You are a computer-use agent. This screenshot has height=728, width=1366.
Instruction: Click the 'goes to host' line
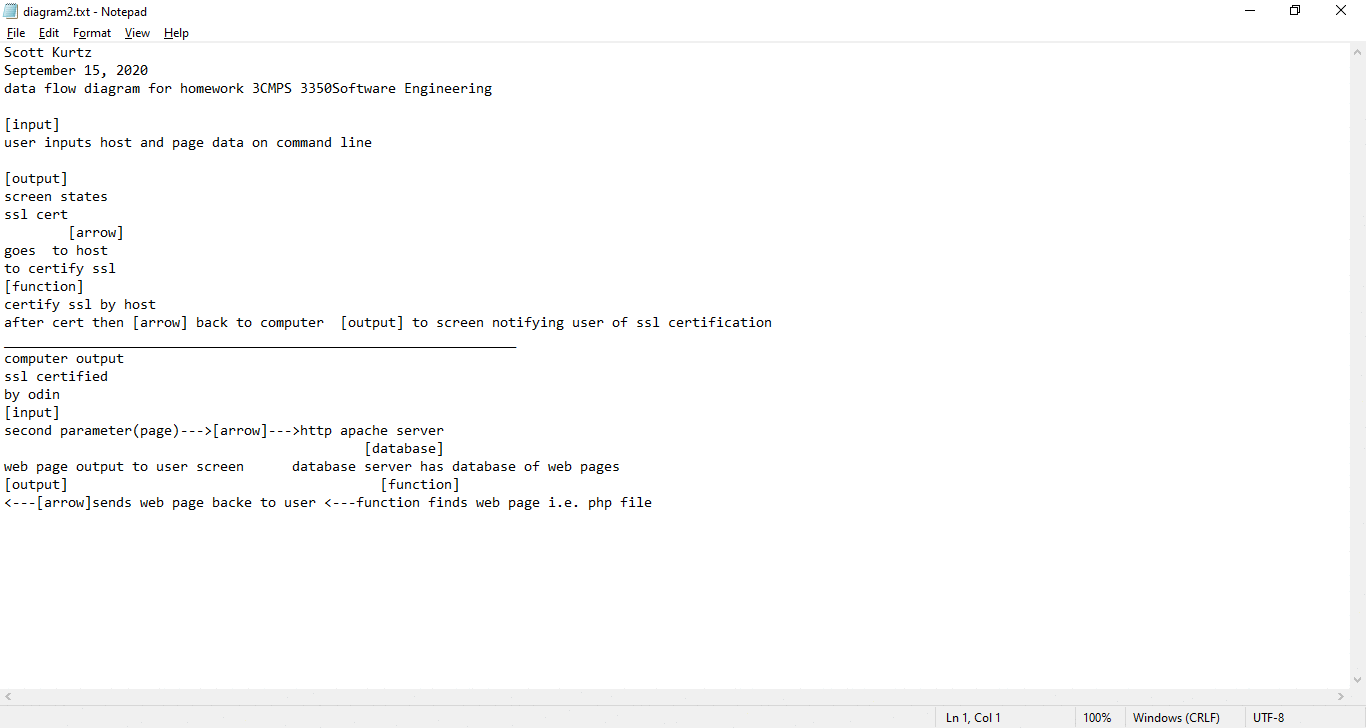[56, 251]
